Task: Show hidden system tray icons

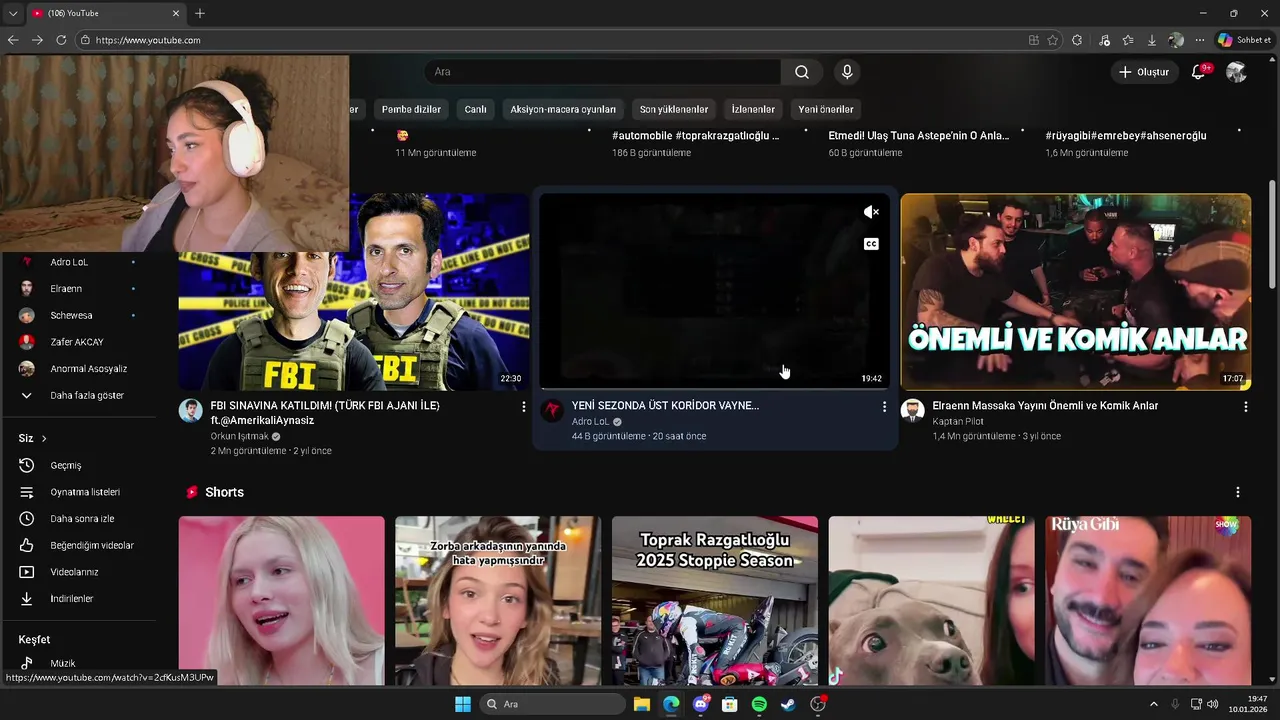Action: 1153,704
